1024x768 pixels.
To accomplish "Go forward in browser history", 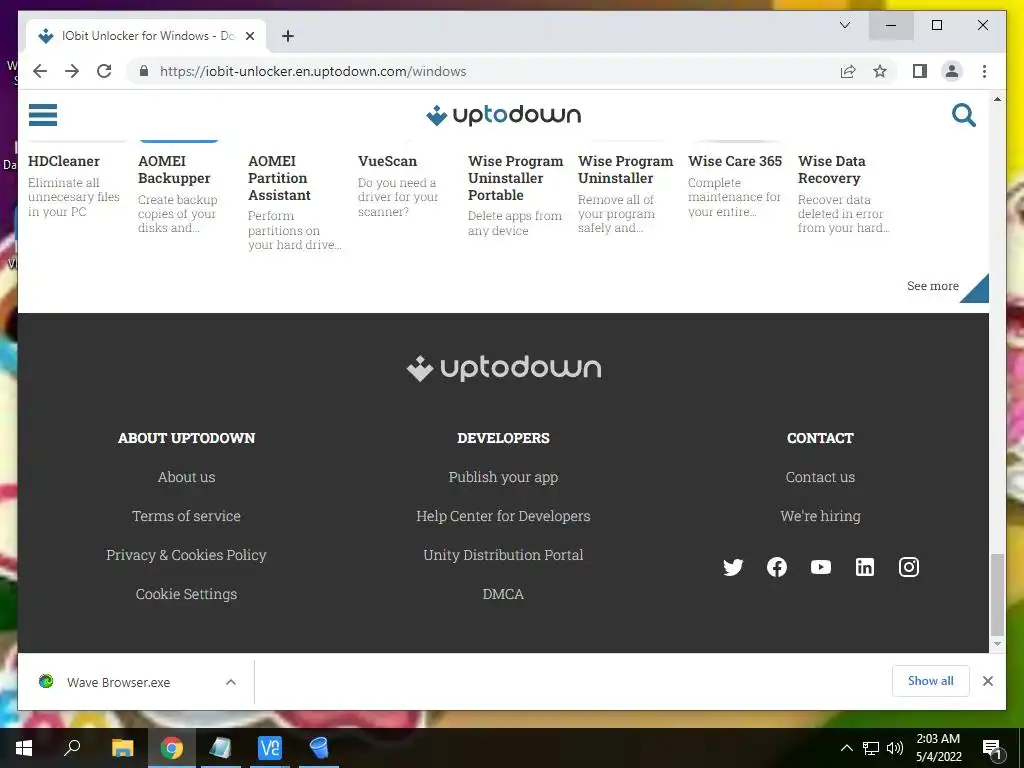I will (x=72, y=71).
